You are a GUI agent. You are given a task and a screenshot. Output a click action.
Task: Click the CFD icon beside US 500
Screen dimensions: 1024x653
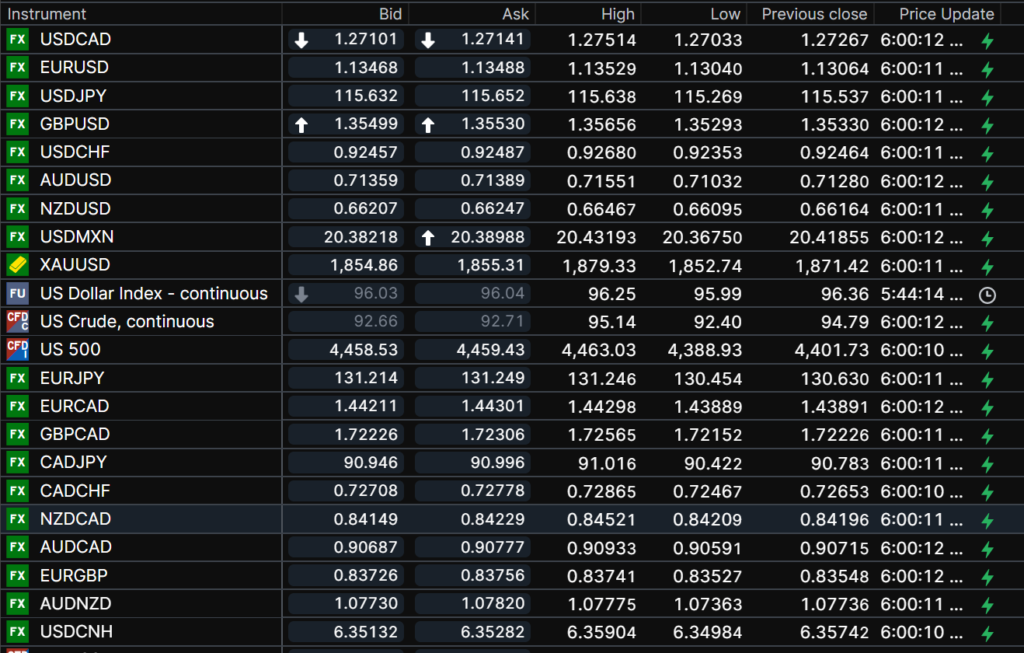(18, 350)
